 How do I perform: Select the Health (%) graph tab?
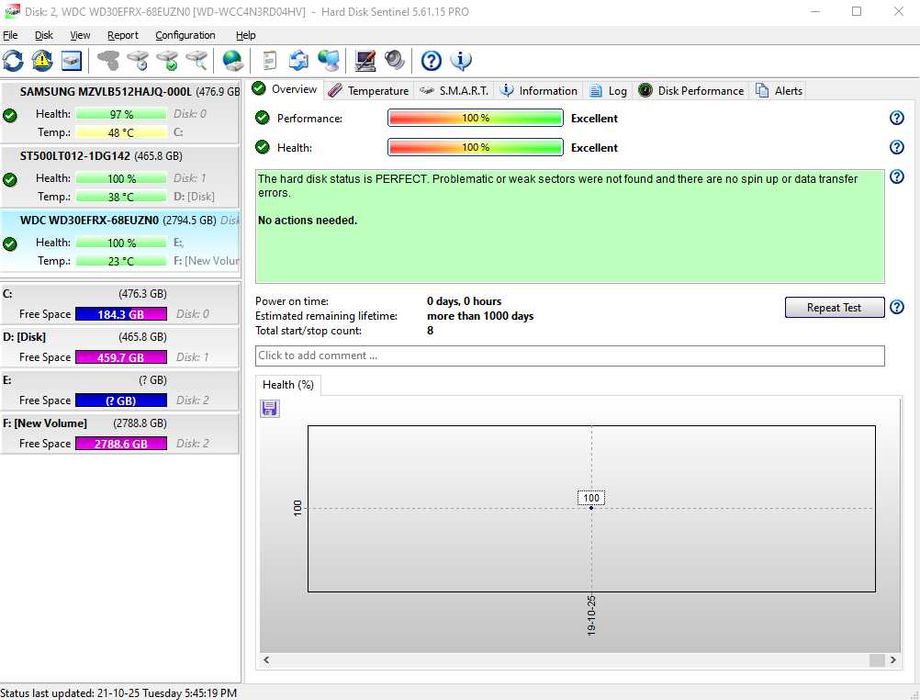(x=288, y=385)
